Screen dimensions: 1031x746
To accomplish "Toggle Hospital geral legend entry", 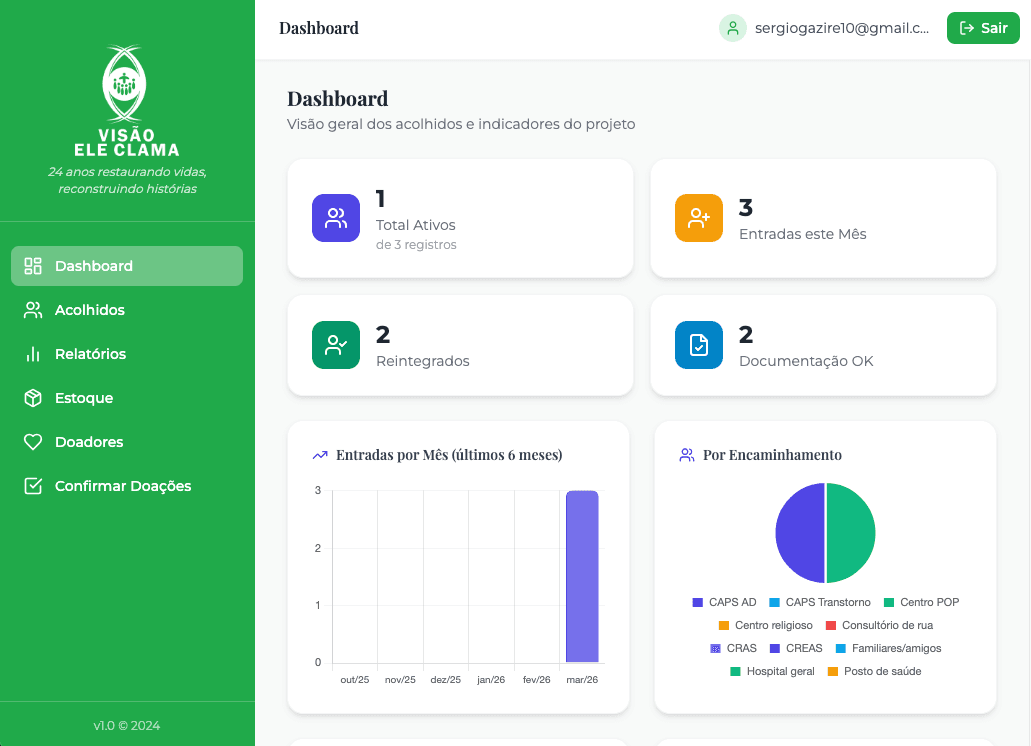I will [x=772, y=672].
